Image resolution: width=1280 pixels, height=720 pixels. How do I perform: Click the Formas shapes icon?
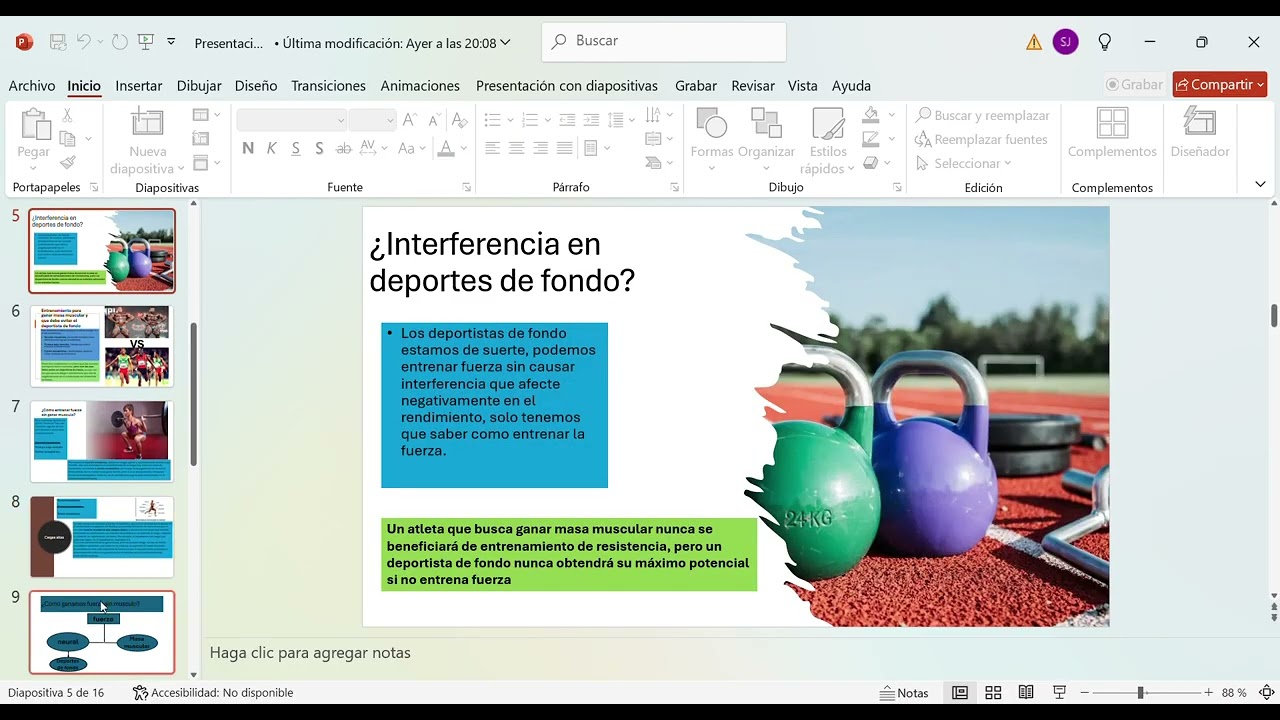(x=711, y=123)
